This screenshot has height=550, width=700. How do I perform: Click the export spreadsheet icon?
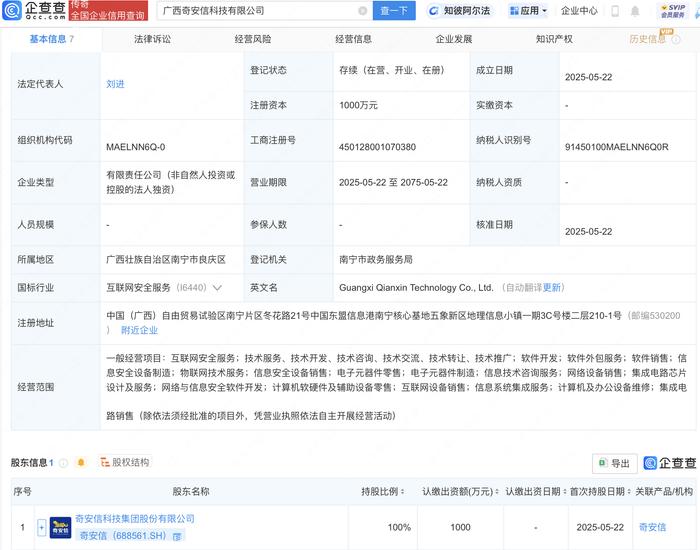603,463
